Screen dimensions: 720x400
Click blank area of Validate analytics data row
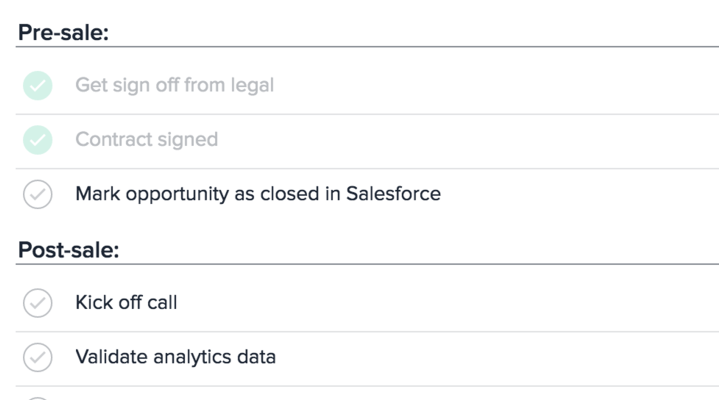[497, 359]
